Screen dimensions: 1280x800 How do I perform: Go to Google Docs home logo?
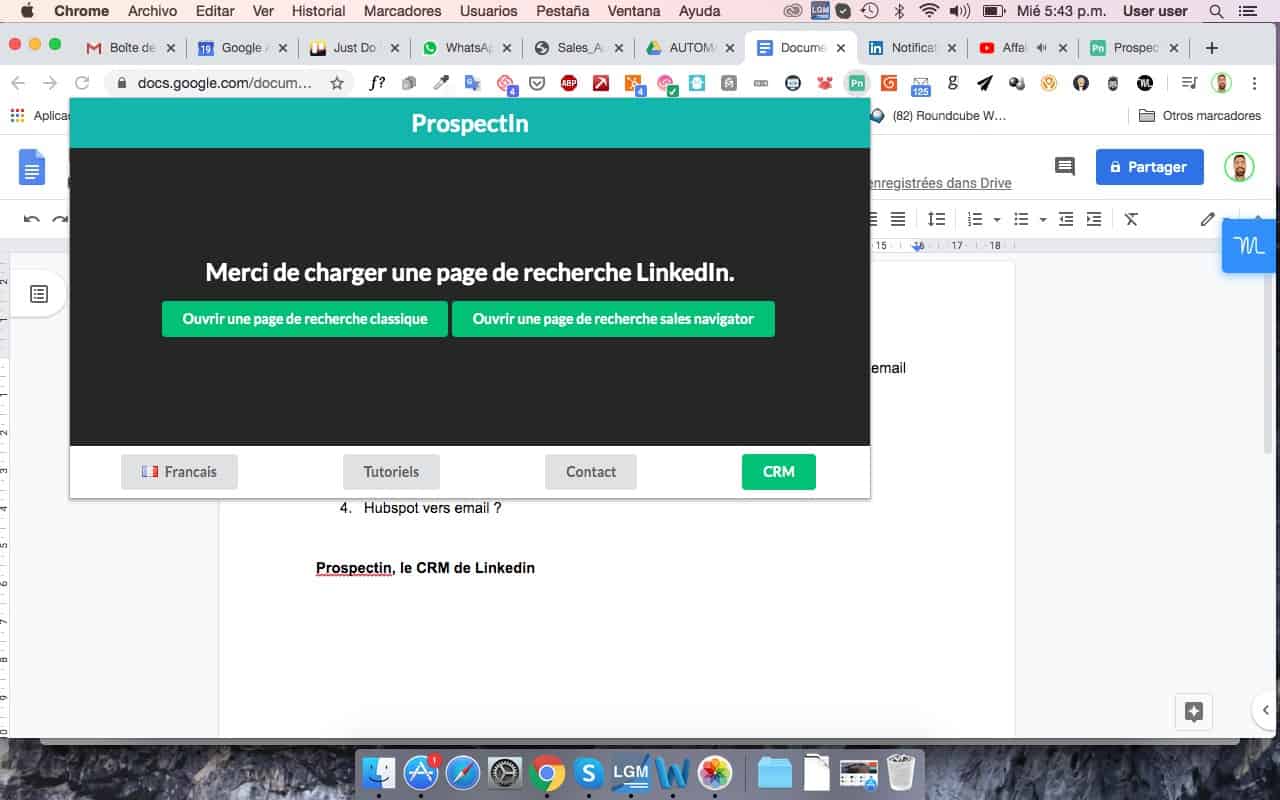(x=32, y=167)
